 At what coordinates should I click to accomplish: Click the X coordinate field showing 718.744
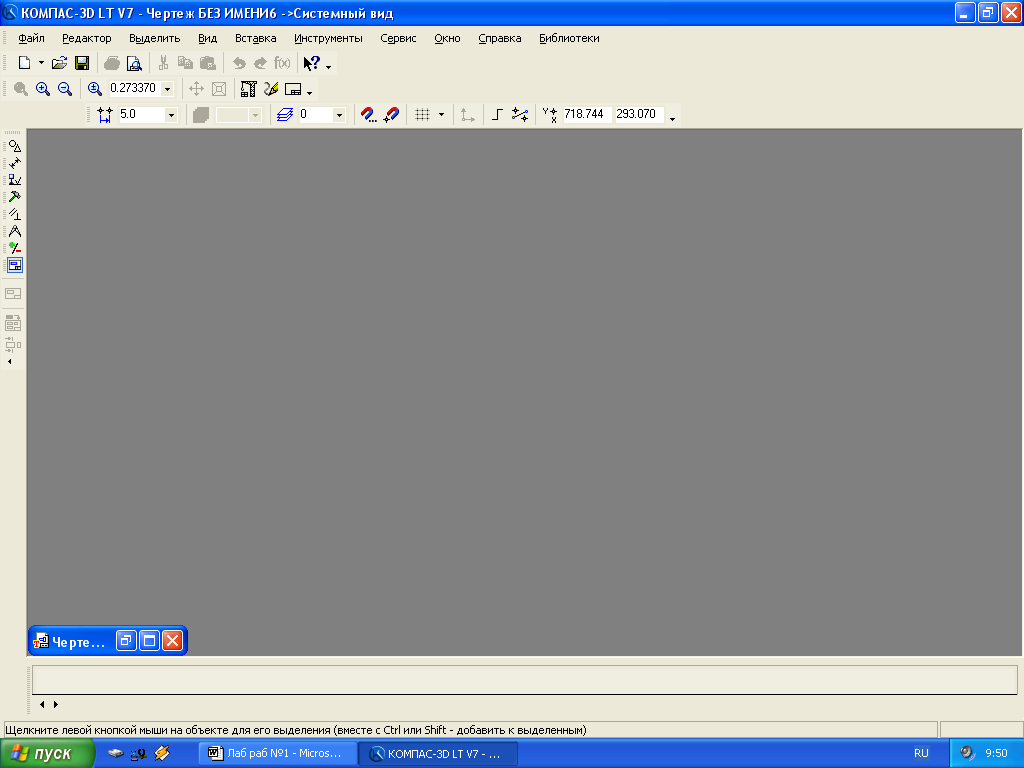point(586,114)
